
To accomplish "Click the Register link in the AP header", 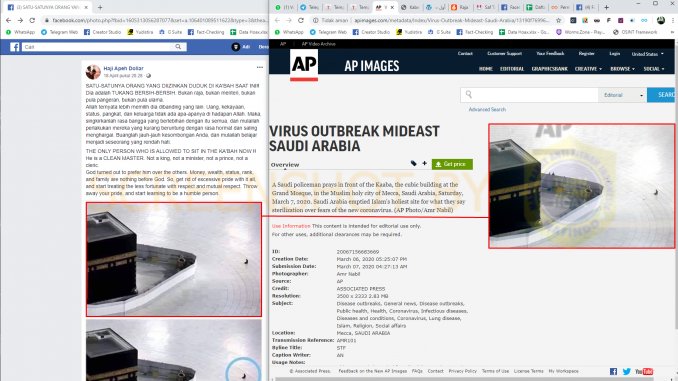I will pos(586,54).
